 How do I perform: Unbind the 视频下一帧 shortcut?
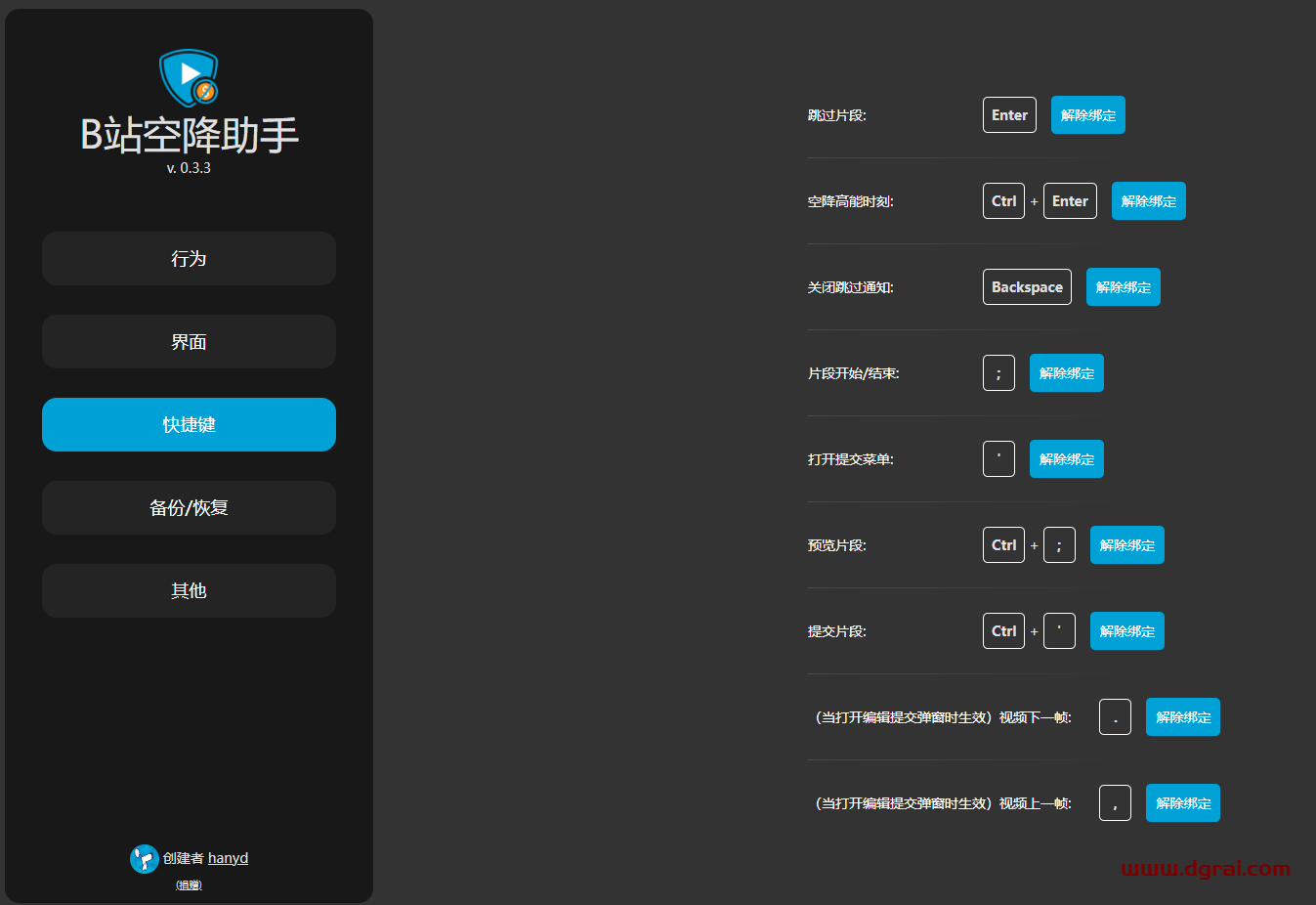pos(1183,717)
